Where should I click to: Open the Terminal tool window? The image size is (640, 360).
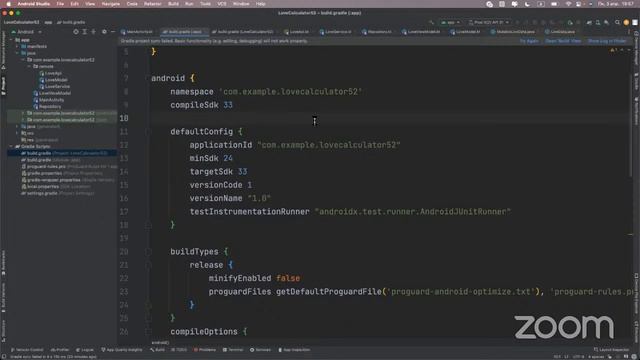233,350
